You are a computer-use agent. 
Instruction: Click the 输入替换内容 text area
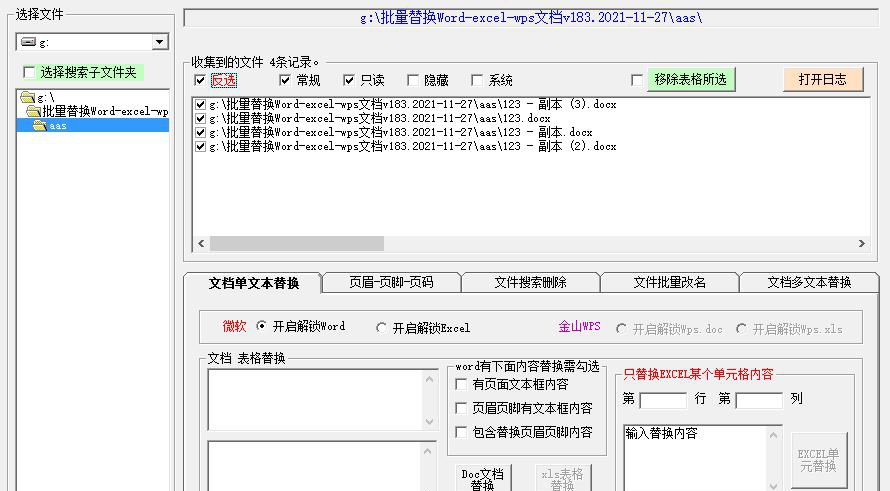[695, 458]
